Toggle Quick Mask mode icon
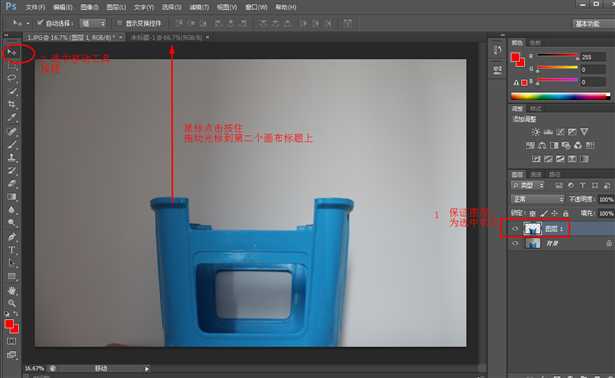This screenshot has width=615, height=378. [12, 341]
